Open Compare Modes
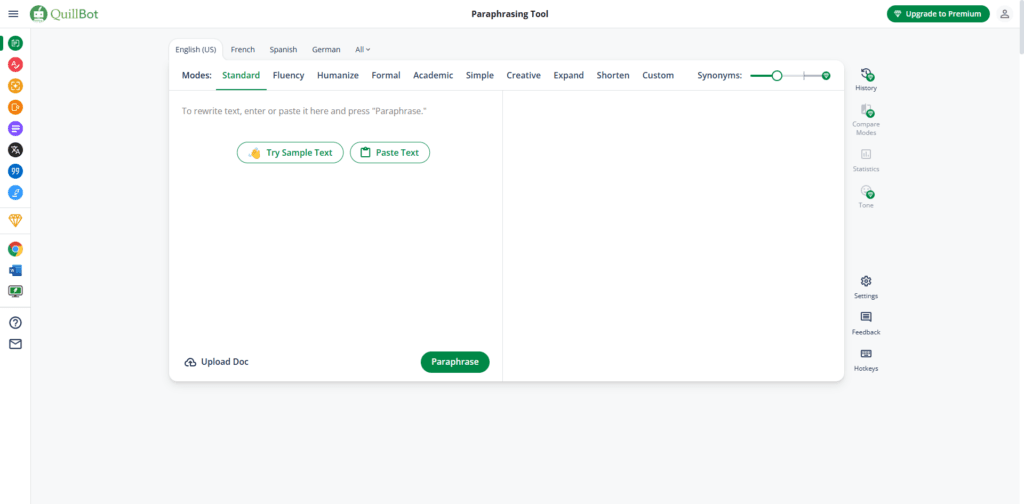The image size is (1024, 504). (x=866, y=119)
